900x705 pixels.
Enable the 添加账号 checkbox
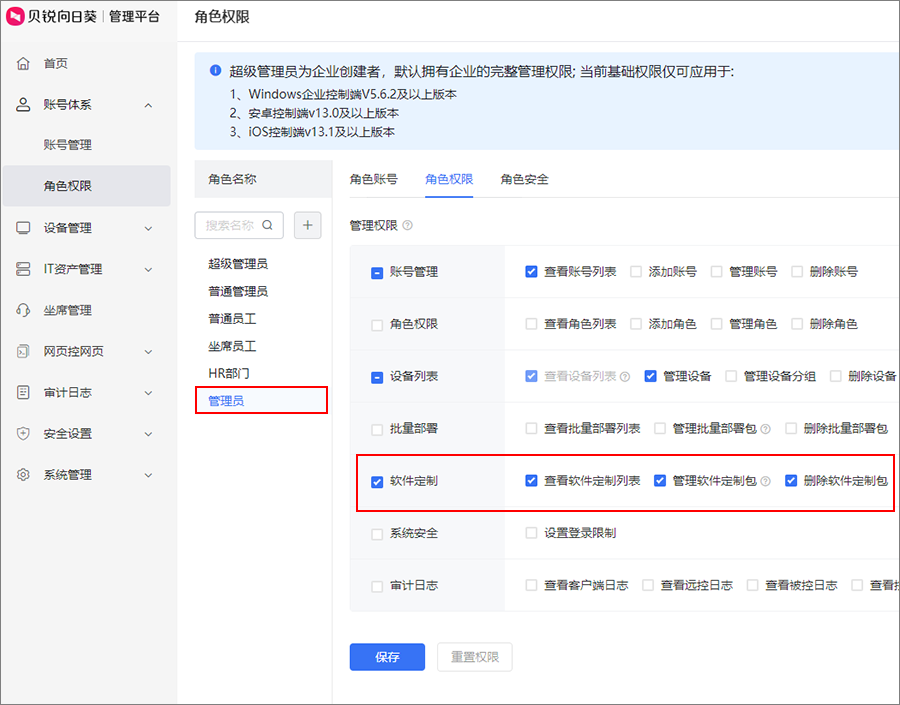636,272
